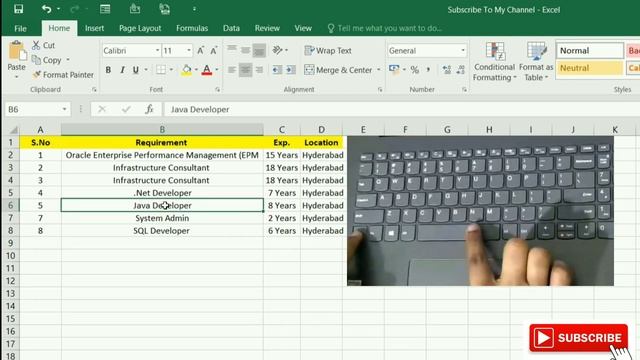Viewport: 640px width, 360px height.
Task: Toggle Bottom Align
Action: point(259,50)
